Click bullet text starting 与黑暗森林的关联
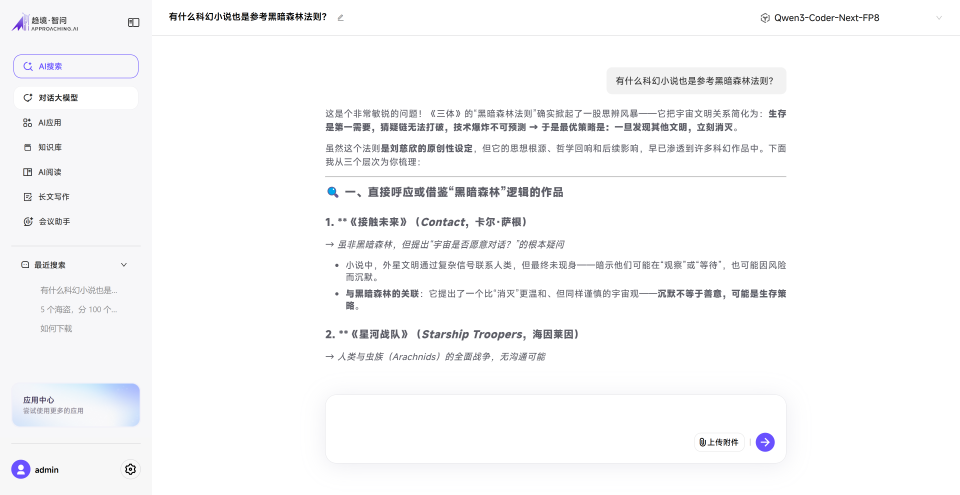The width and height of the screenshot is (960, 495). 566,300
